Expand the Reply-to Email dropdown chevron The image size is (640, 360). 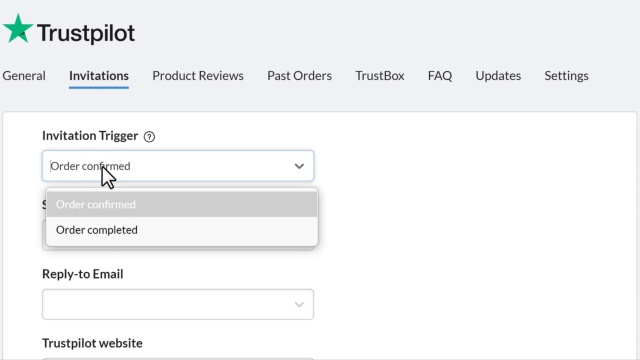(299, 304)
